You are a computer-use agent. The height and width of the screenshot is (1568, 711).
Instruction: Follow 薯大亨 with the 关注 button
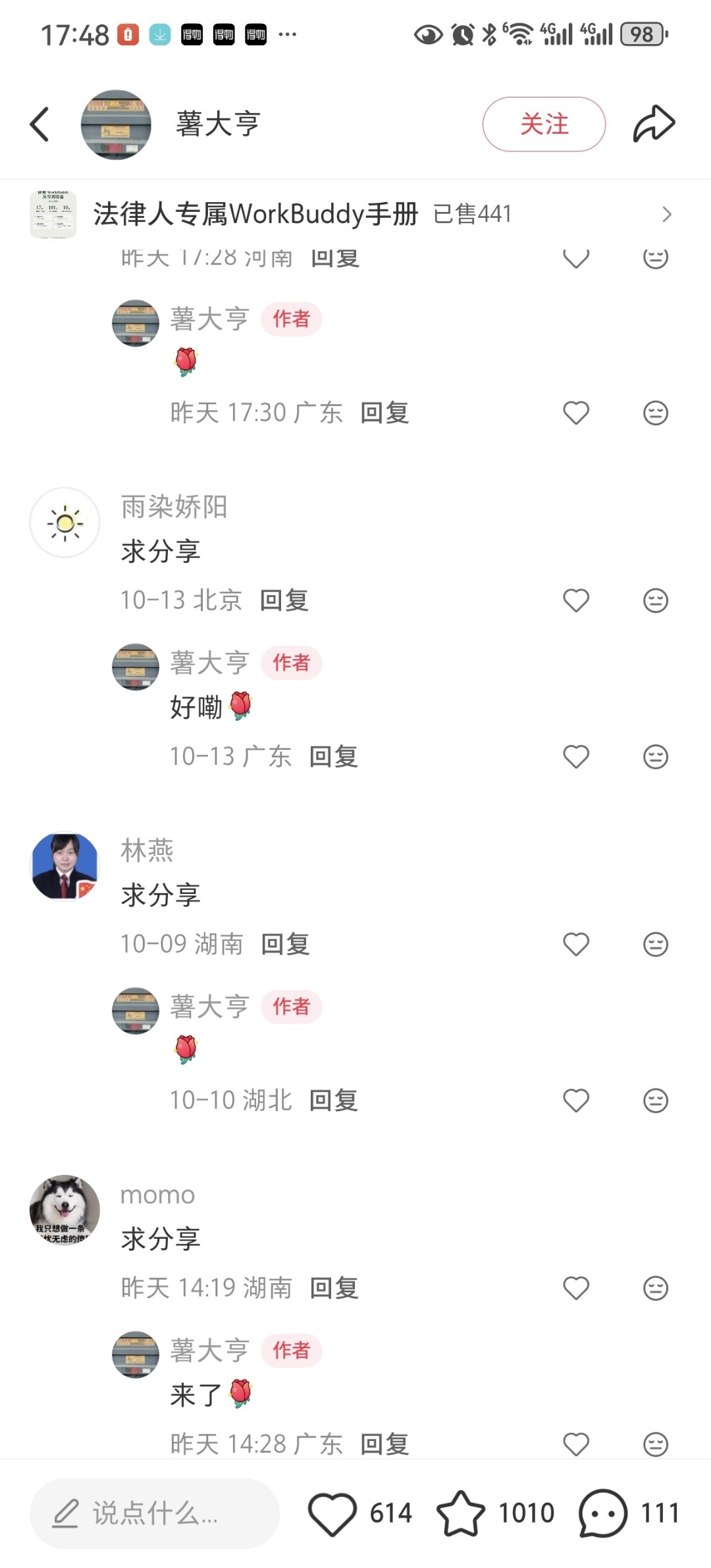(544, 124)
